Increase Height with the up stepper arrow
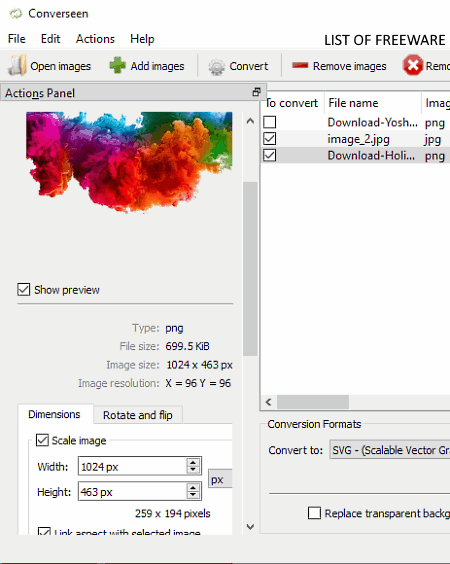 click(x=193, y=488)
